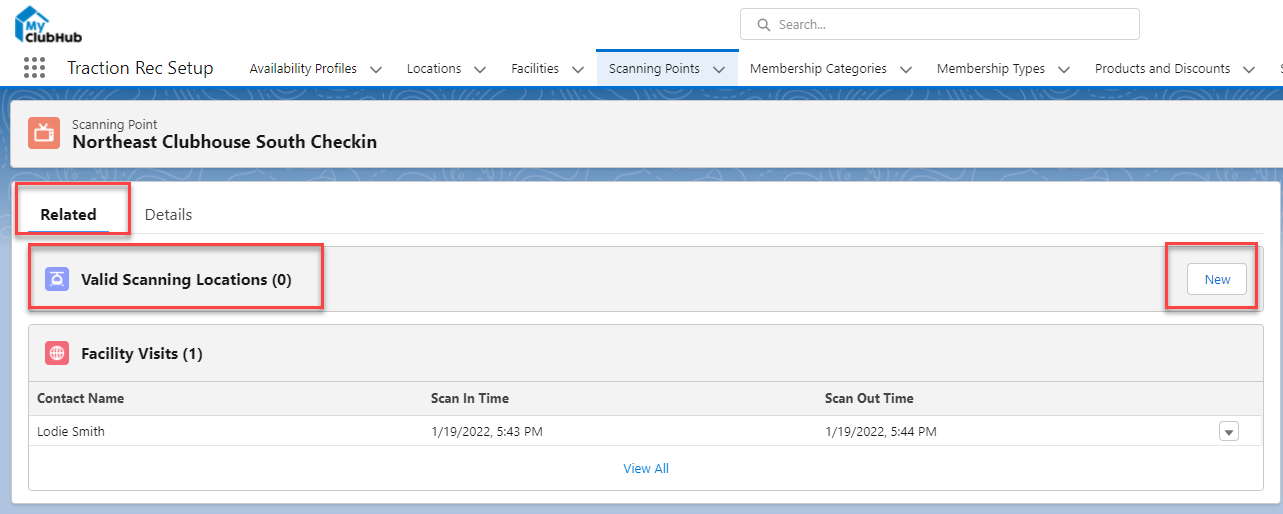
Task: Click New for Valid Scanning Locations
Action: point(1216,280)
